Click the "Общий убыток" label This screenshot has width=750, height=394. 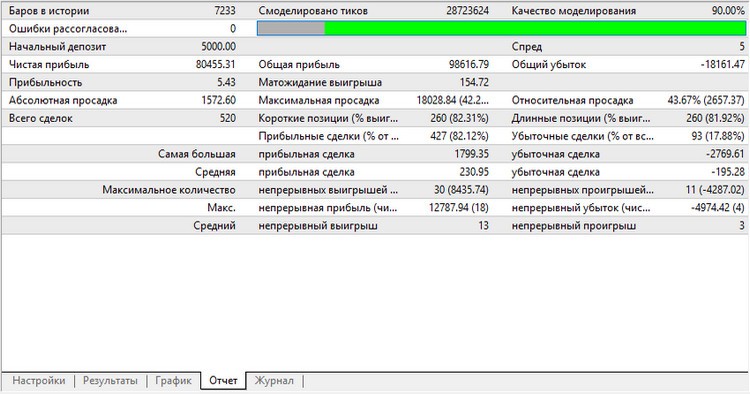549,65
